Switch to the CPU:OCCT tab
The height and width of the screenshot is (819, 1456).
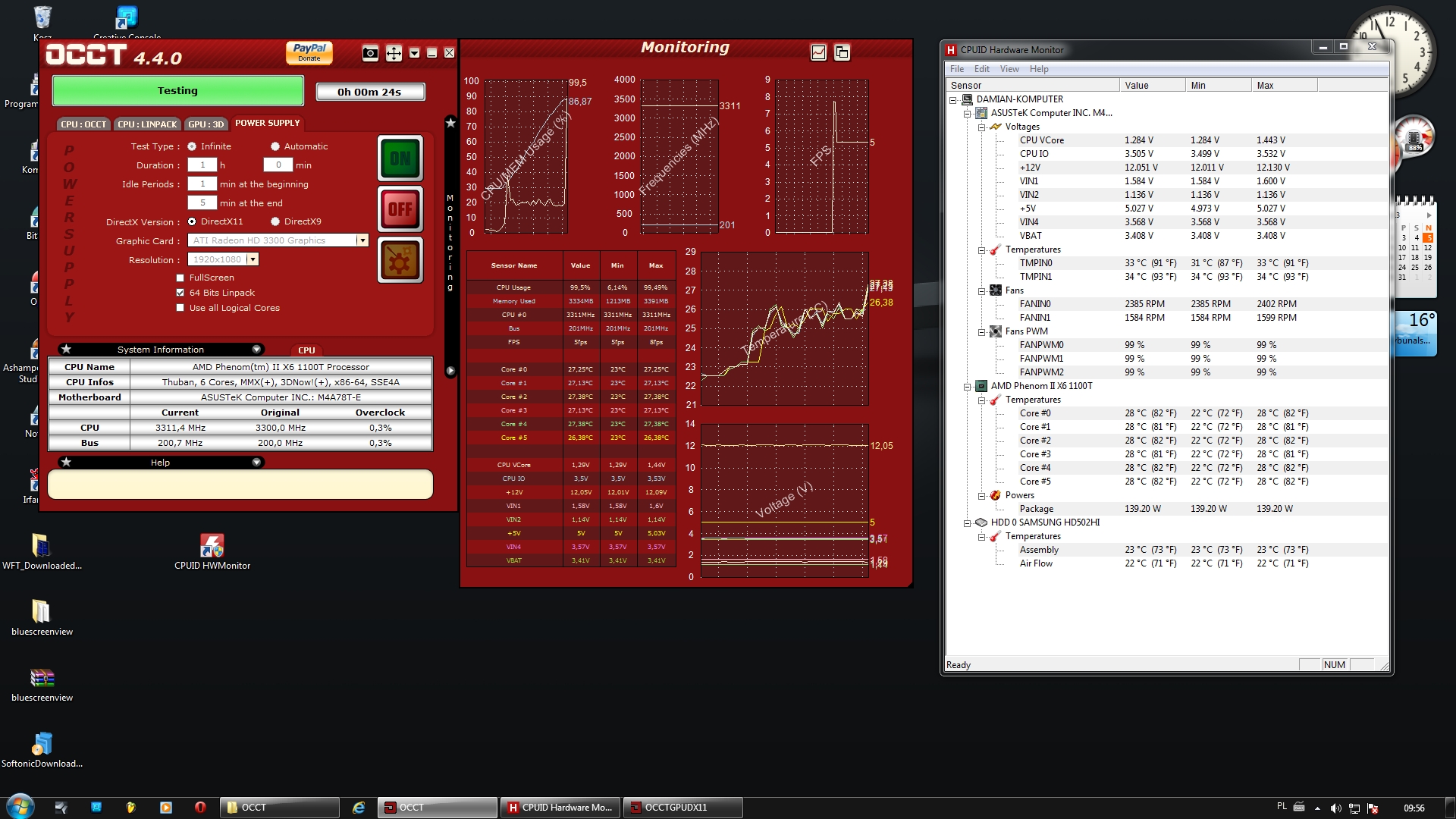click(83, 124)
